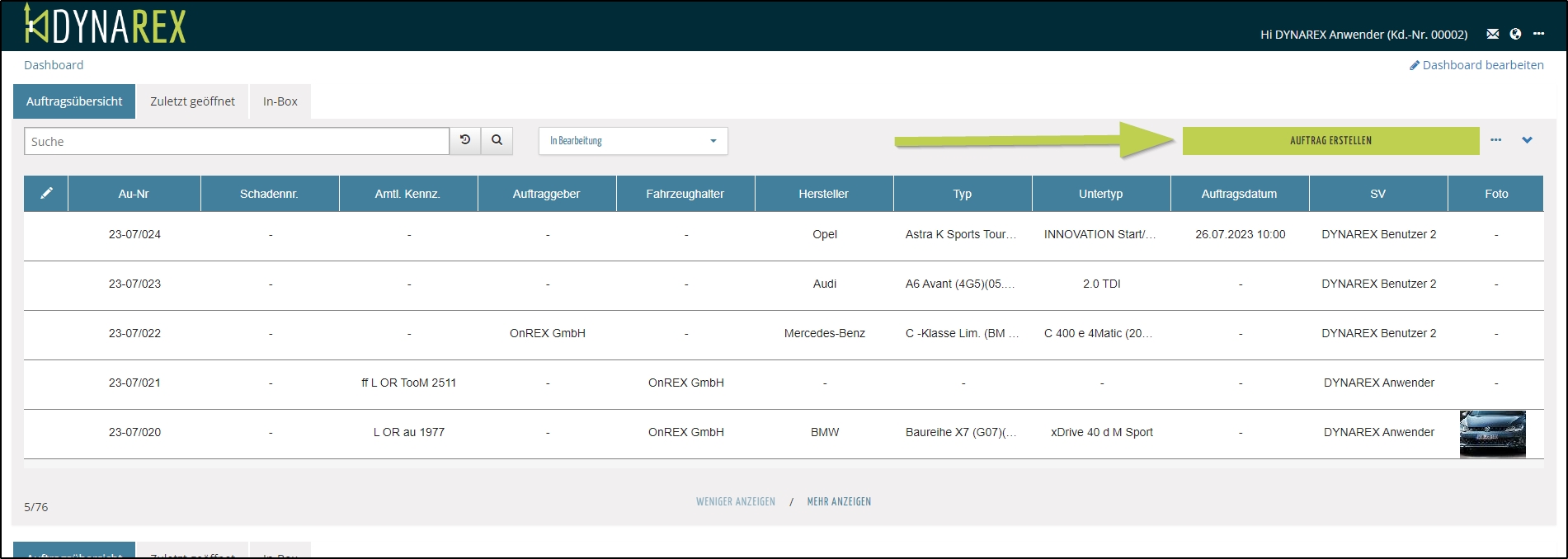Viewport: 1568px width, 559px height.
Task: Open the three-dots options beside Auftrag erstellen
Action: (x=1495, y=140)
